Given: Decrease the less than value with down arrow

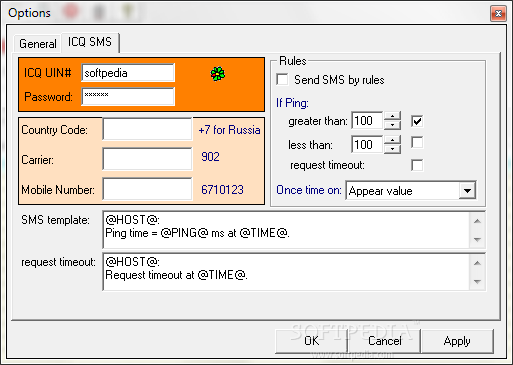Looking at the screenshot, I should [392, 149].
